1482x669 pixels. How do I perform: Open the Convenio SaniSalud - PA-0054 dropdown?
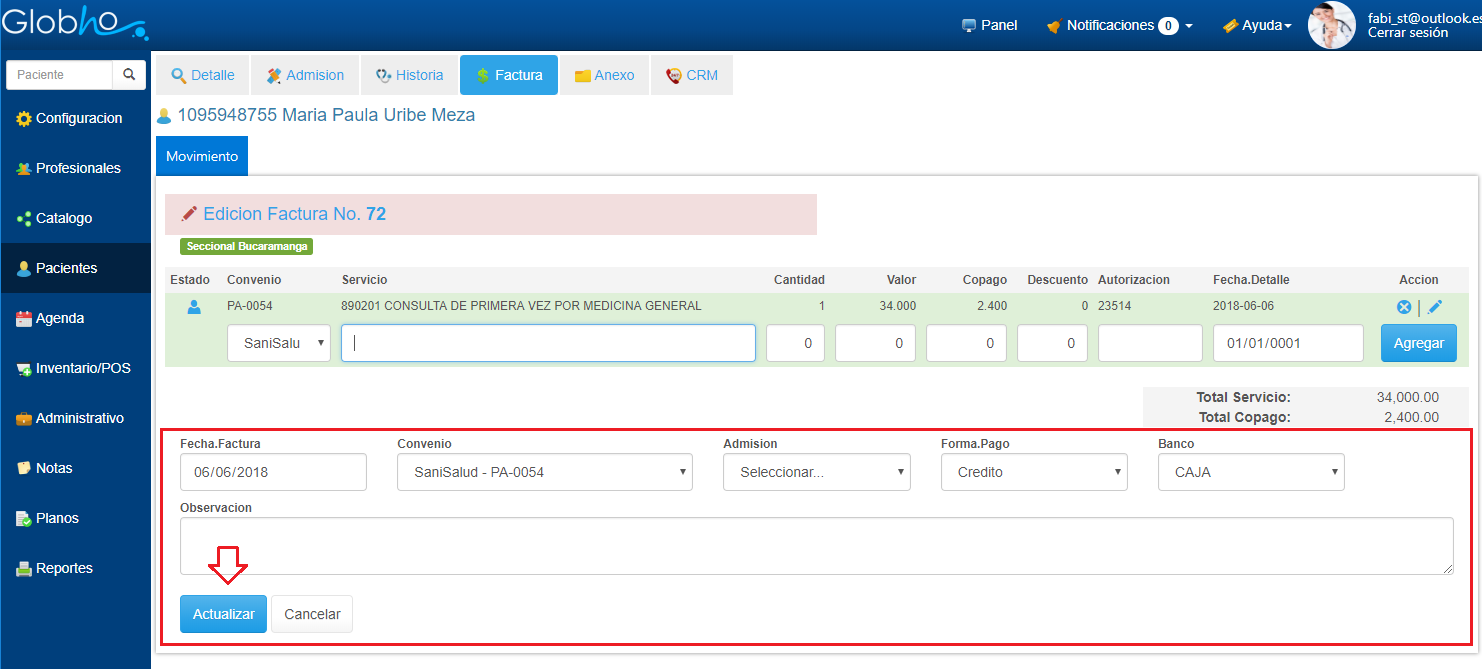pos(544,472)
